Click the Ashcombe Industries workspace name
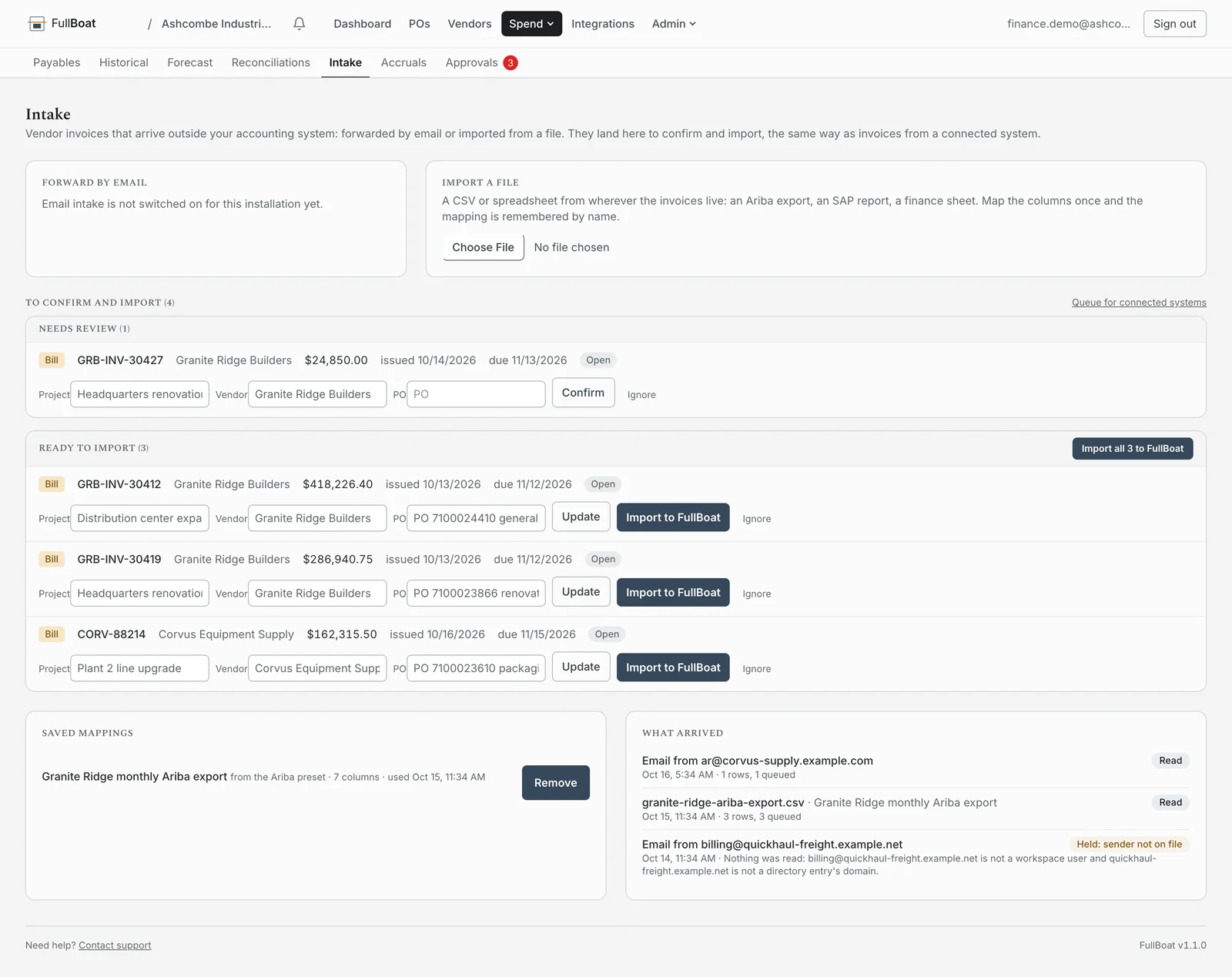 coord(216,24)
